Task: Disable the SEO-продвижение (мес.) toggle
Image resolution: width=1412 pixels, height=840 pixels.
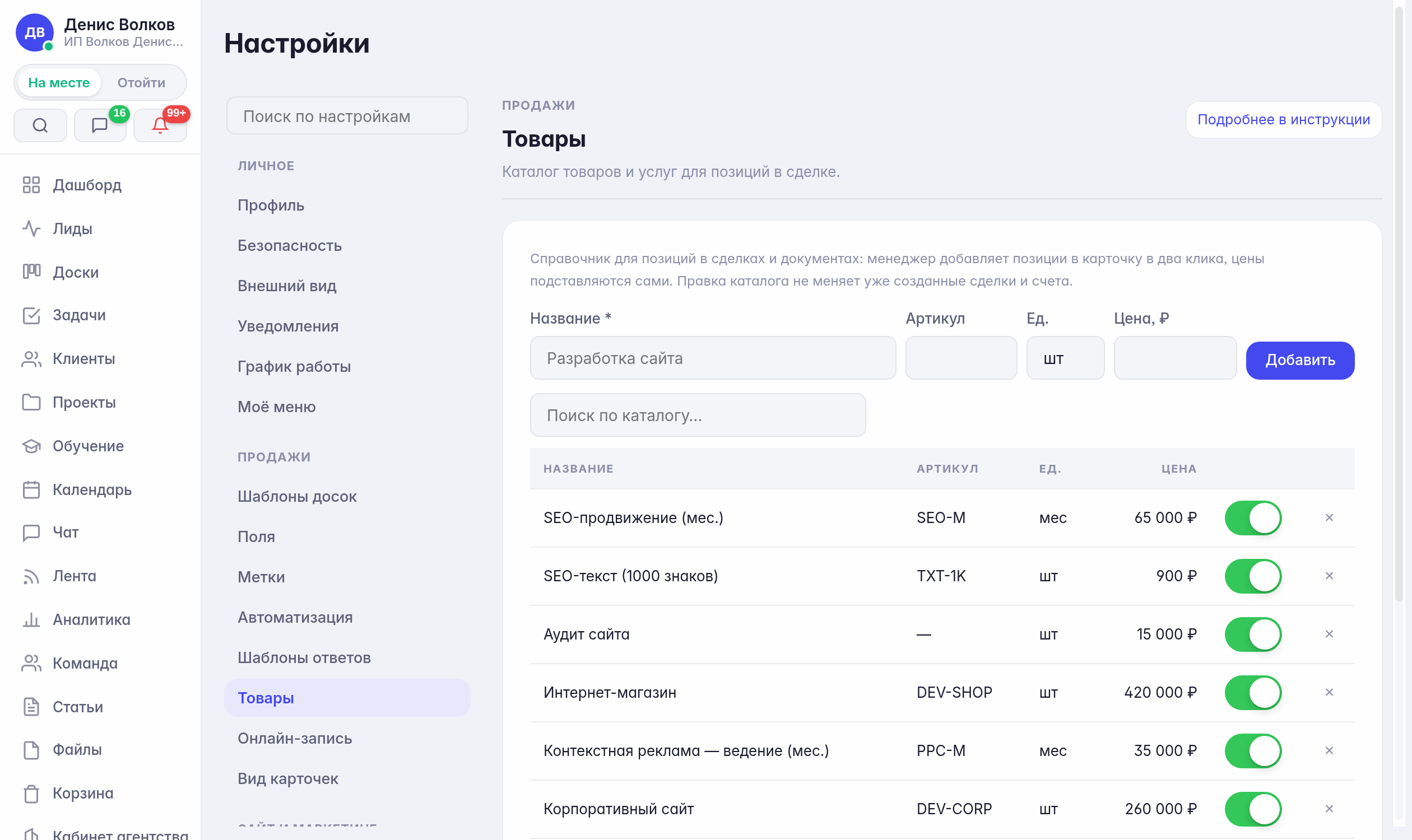Action: click(x=1253, y=518)
